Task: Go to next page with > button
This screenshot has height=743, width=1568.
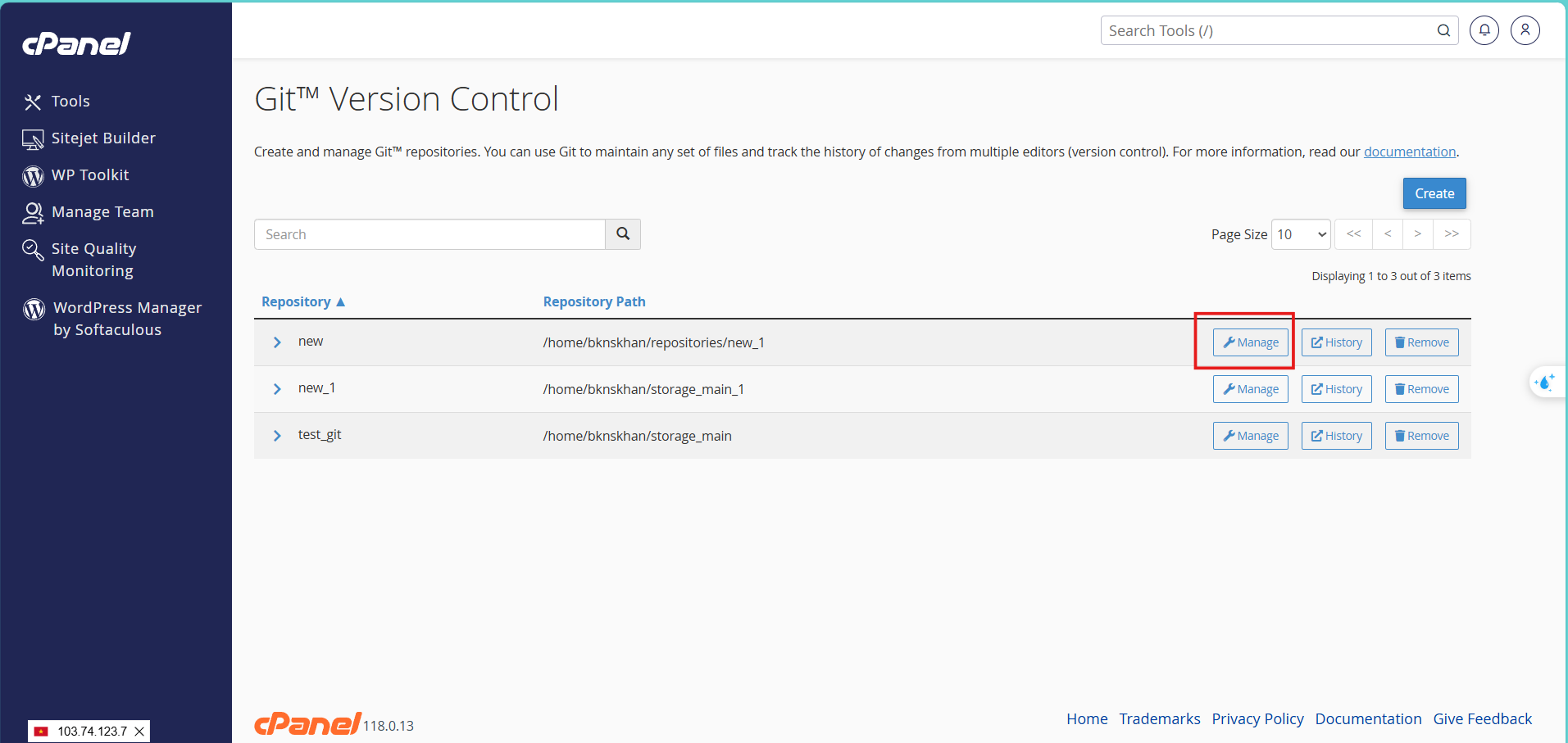Action: pyautogui.click(x=1418, y=234)
